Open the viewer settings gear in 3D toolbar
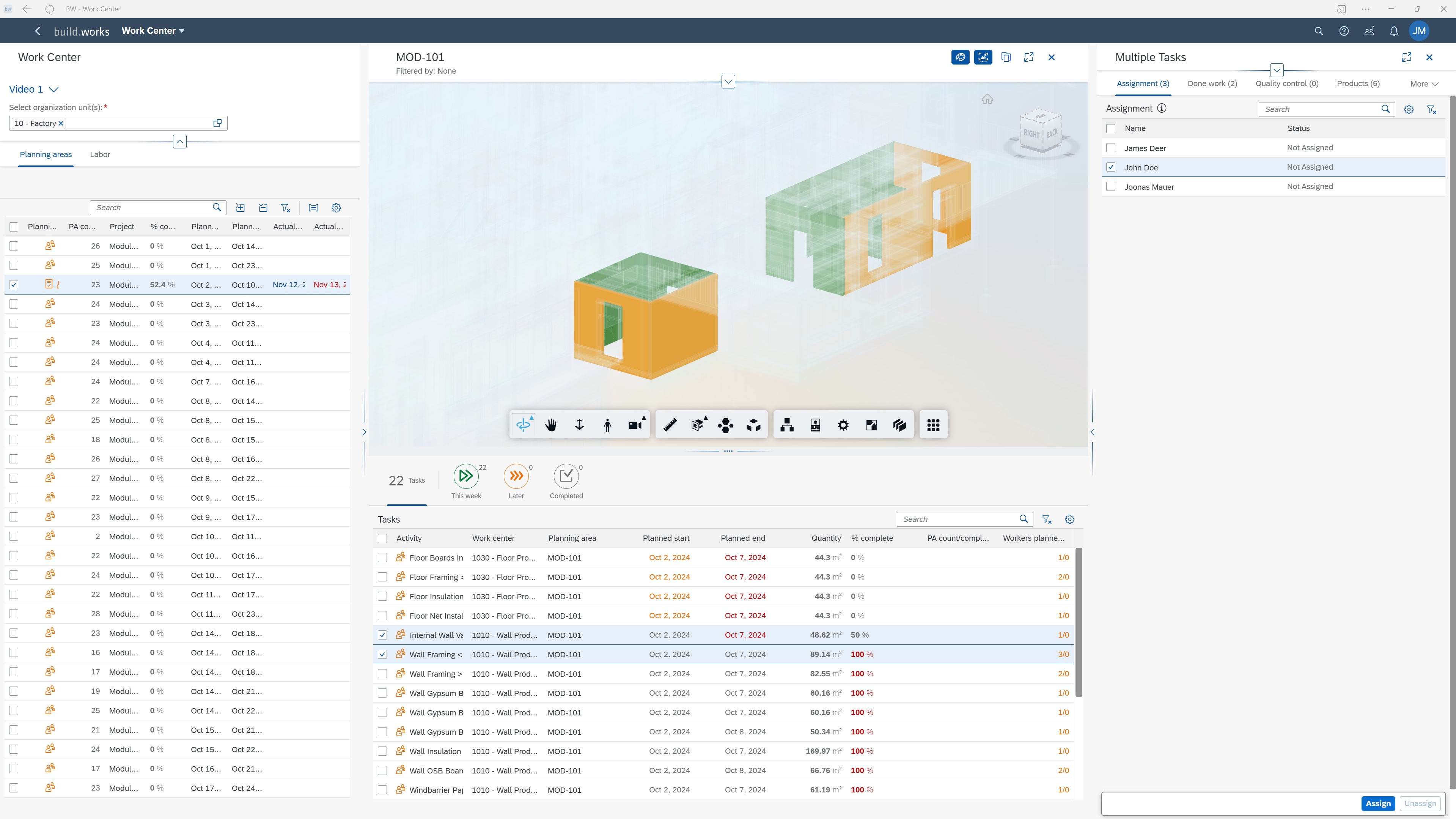 [843, 425]
